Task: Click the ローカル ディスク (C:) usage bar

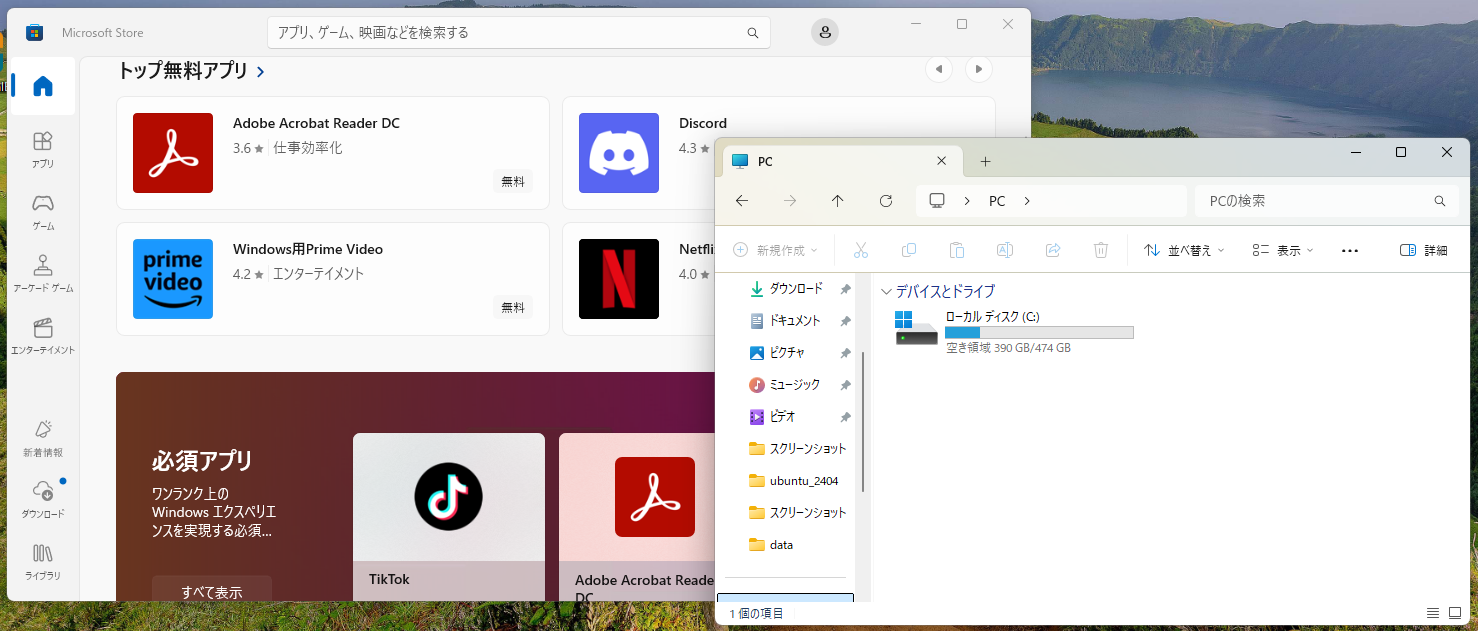Action: 1039,332
